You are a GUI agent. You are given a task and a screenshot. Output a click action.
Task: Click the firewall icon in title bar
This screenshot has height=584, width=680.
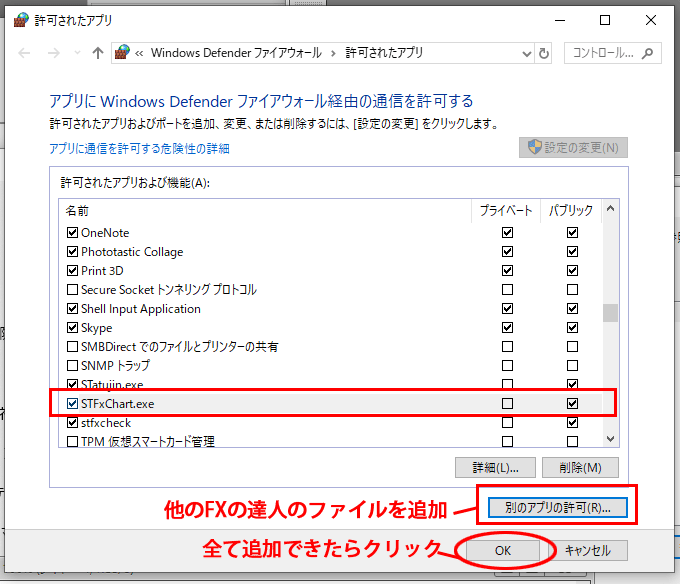(21, 20)
